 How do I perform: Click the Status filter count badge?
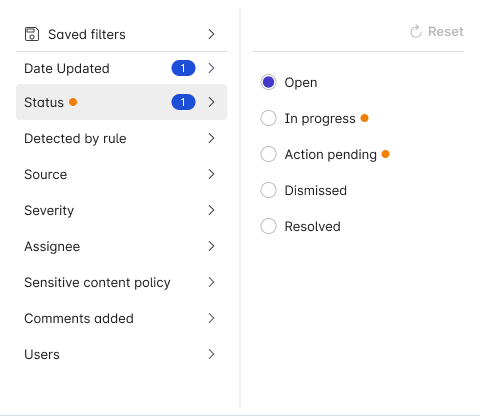[183, 102]
